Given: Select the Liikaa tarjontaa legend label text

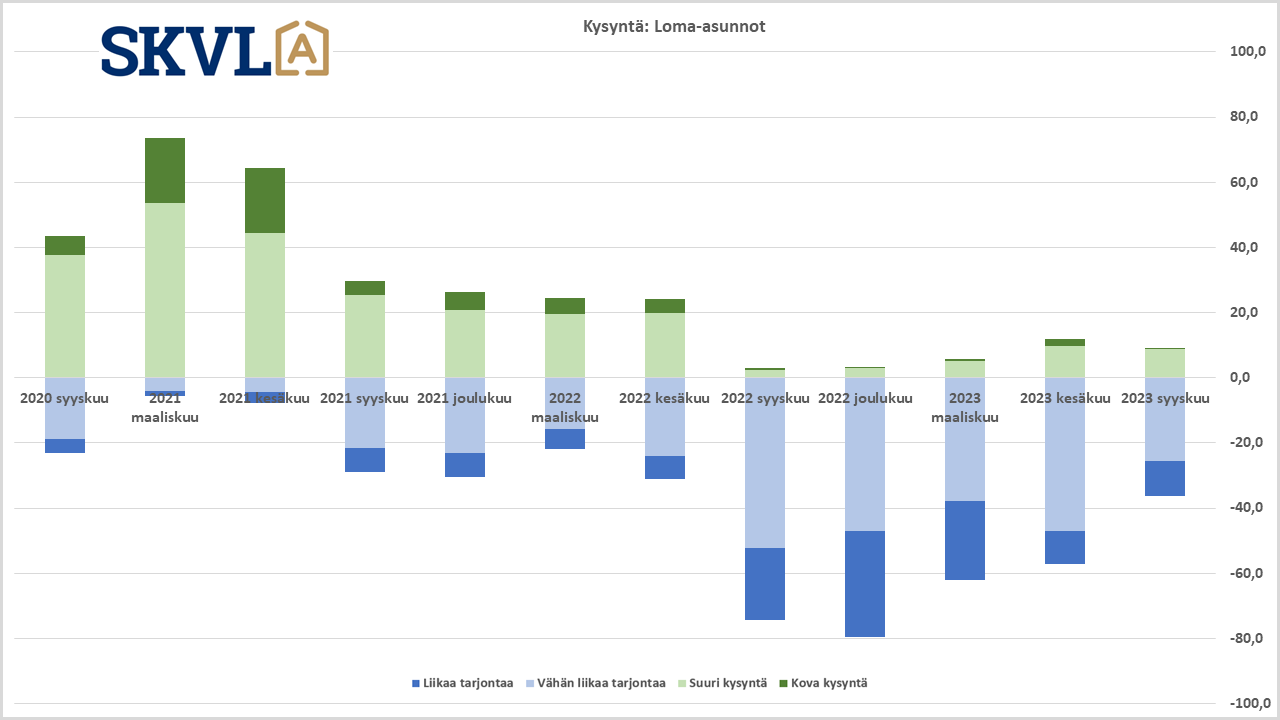Looking at the screenshot, I should coord(469,684).
